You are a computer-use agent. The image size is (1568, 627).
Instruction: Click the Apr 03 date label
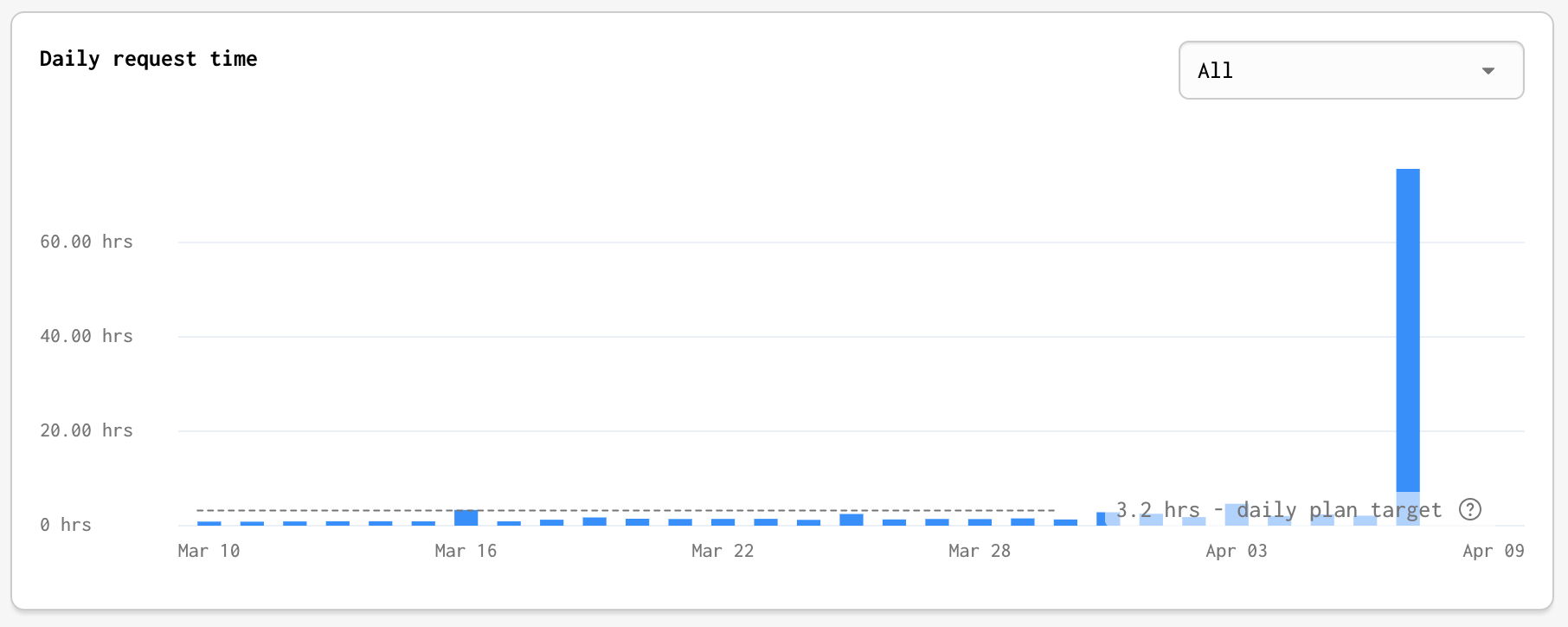[1236, 551]
